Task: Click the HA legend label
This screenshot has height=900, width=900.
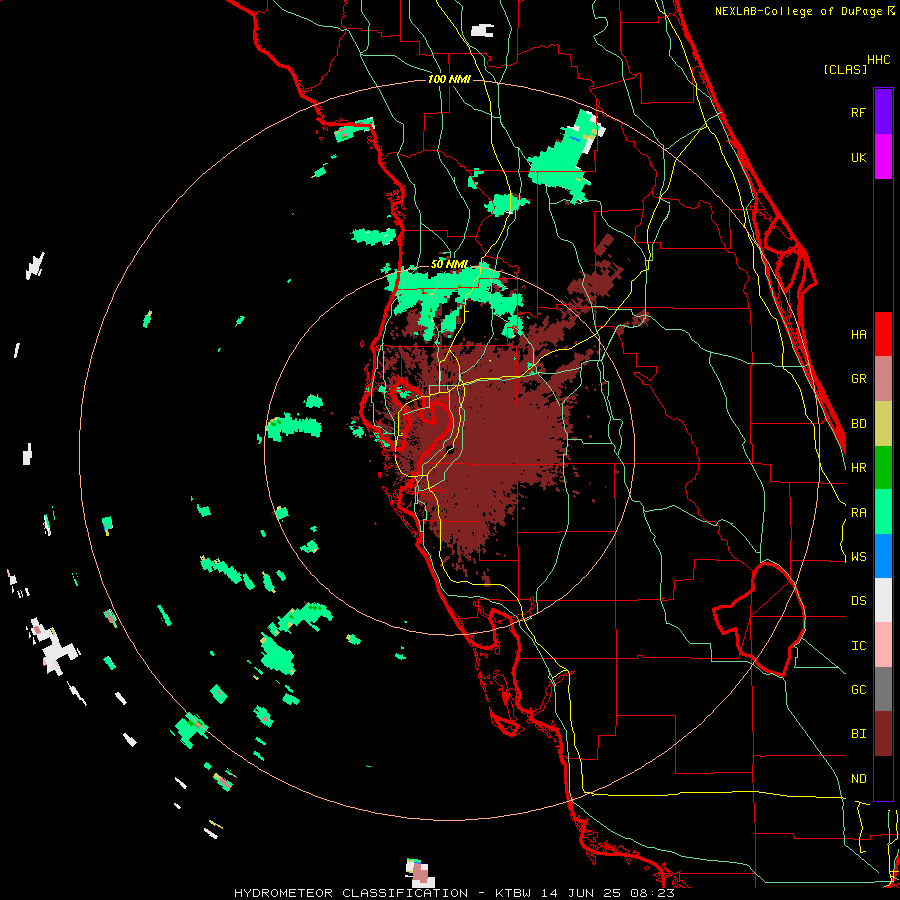Action: [x=858, y=334]
